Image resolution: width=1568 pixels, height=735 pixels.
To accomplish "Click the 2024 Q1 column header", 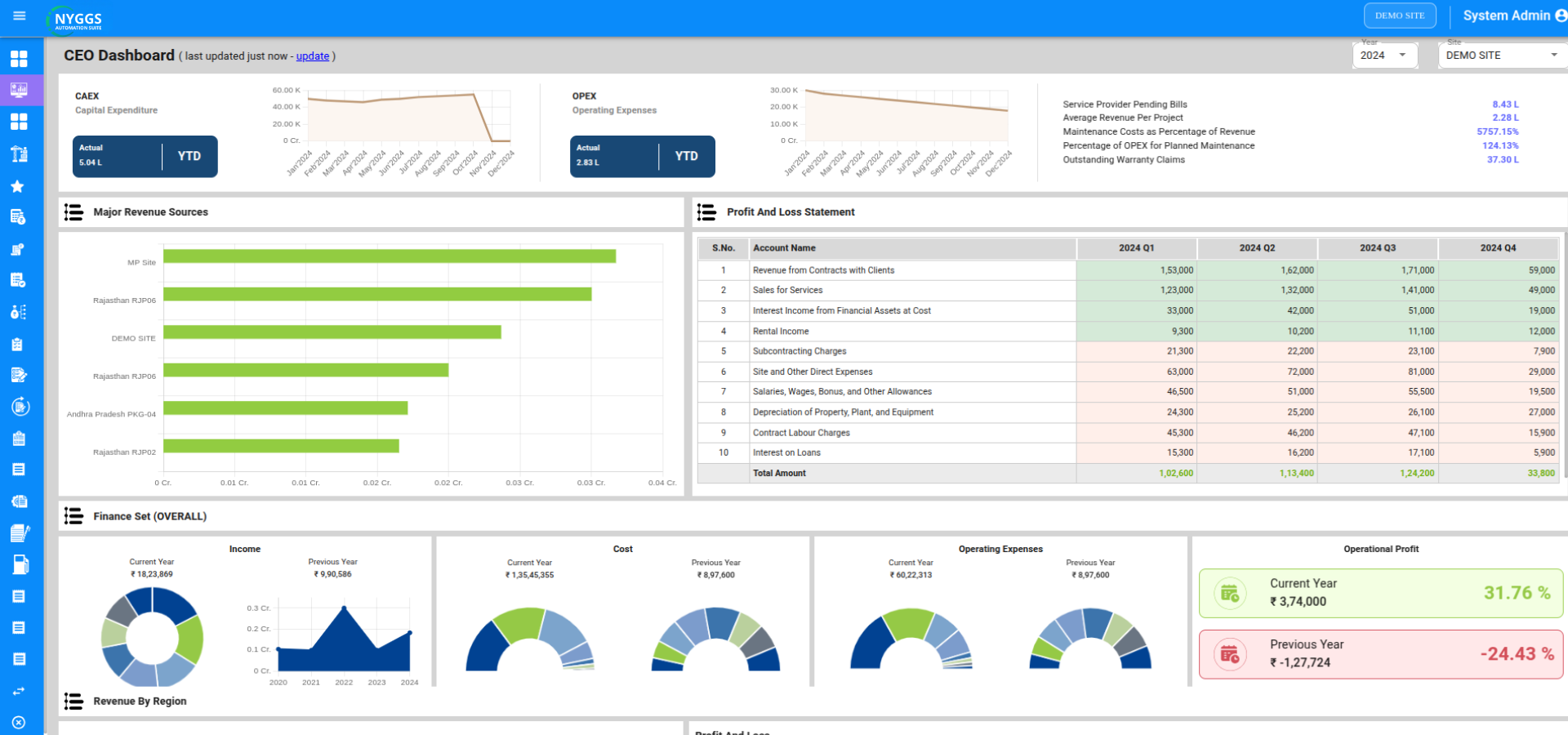I will (x=1137, y=248).
